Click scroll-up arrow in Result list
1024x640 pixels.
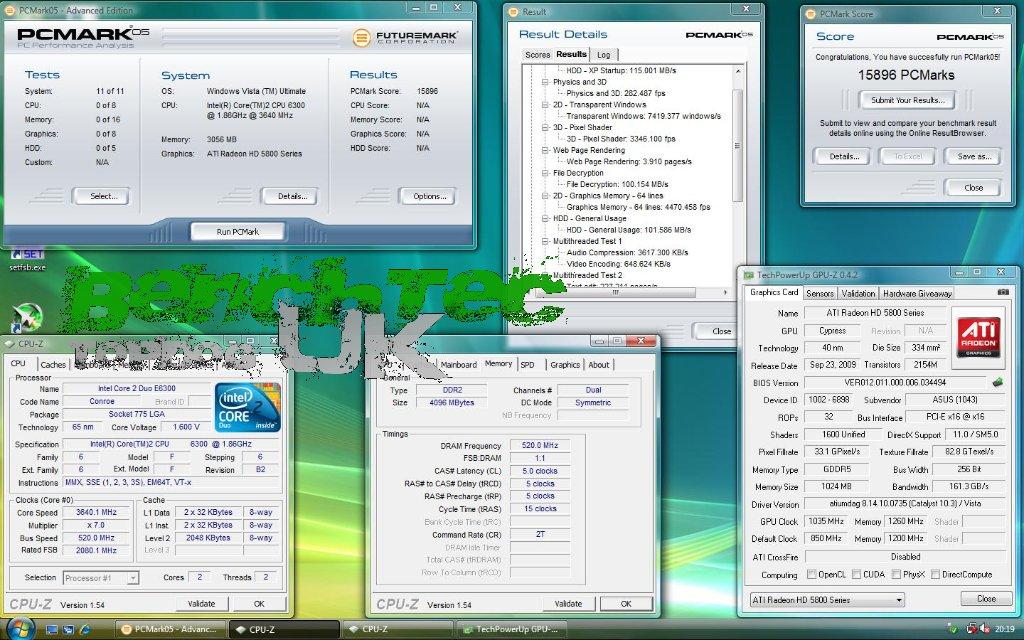tap(737, 71)
